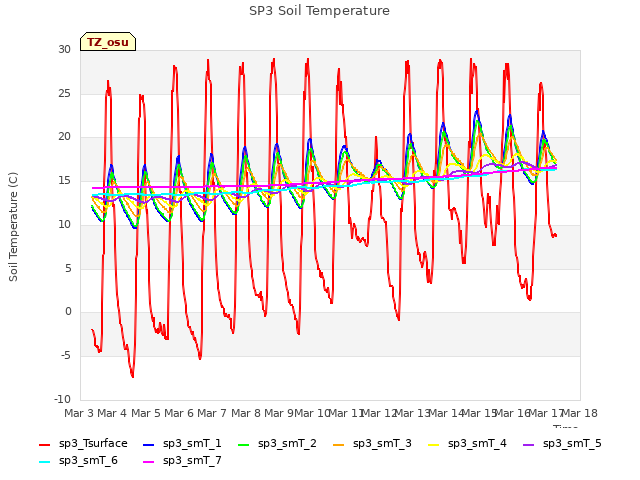
Task: Toggle sp3_smT_6 legend entry
Action: click(x=78, y=461)
